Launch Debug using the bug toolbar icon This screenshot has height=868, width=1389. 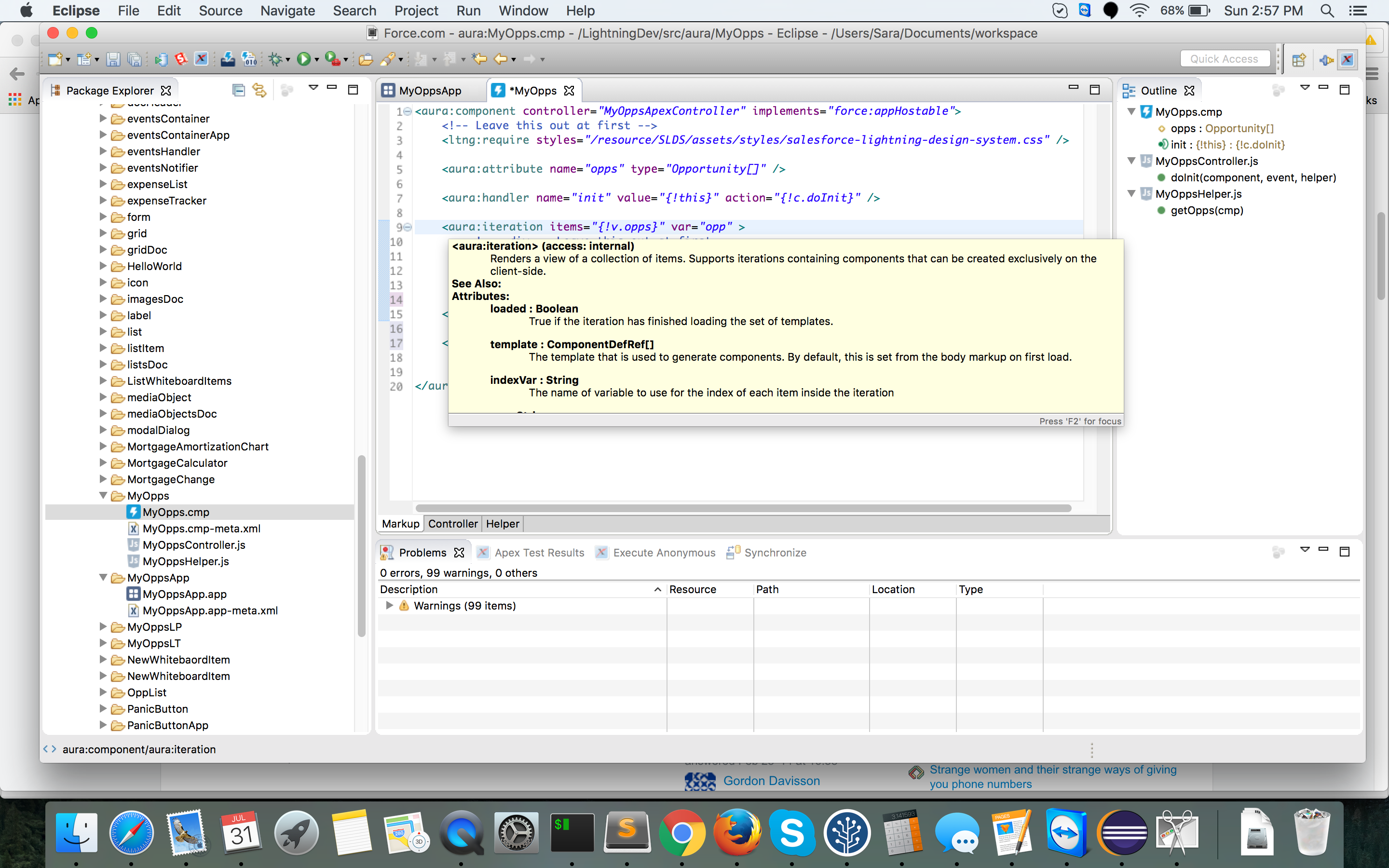(x=276, y=58)
